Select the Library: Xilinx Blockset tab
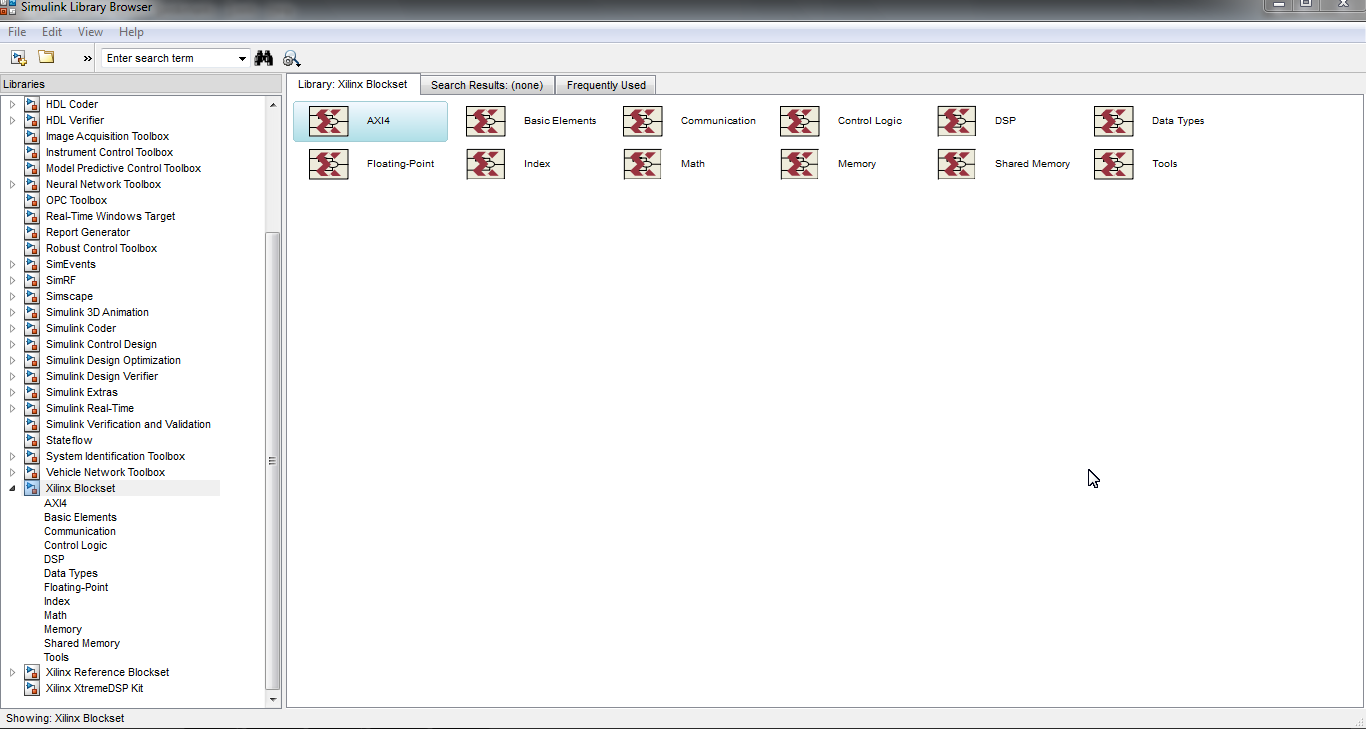Image resolution: width=1366 pixels, height=729 pixels. click(353, 84)
